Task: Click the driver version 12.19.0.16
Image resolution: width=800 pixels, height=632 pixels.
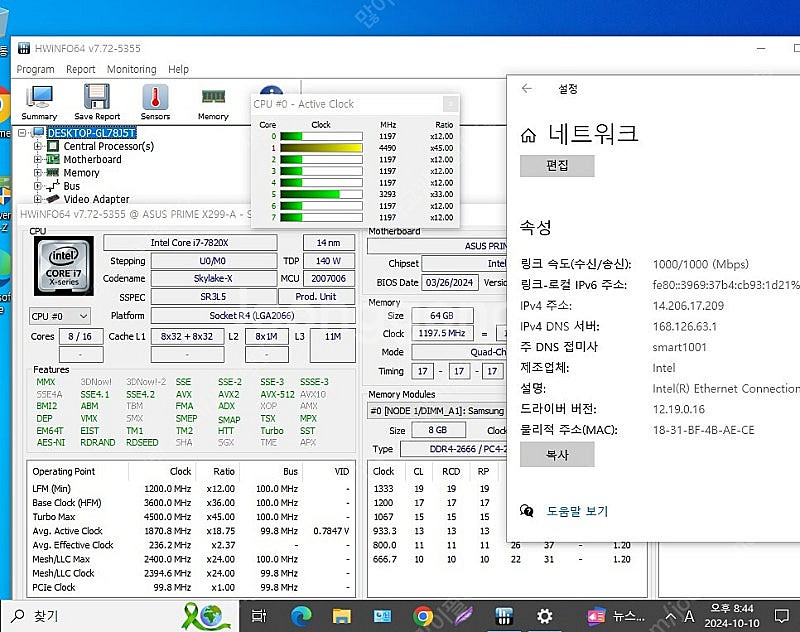Action: pyautogui.click(x=679, y=409)
